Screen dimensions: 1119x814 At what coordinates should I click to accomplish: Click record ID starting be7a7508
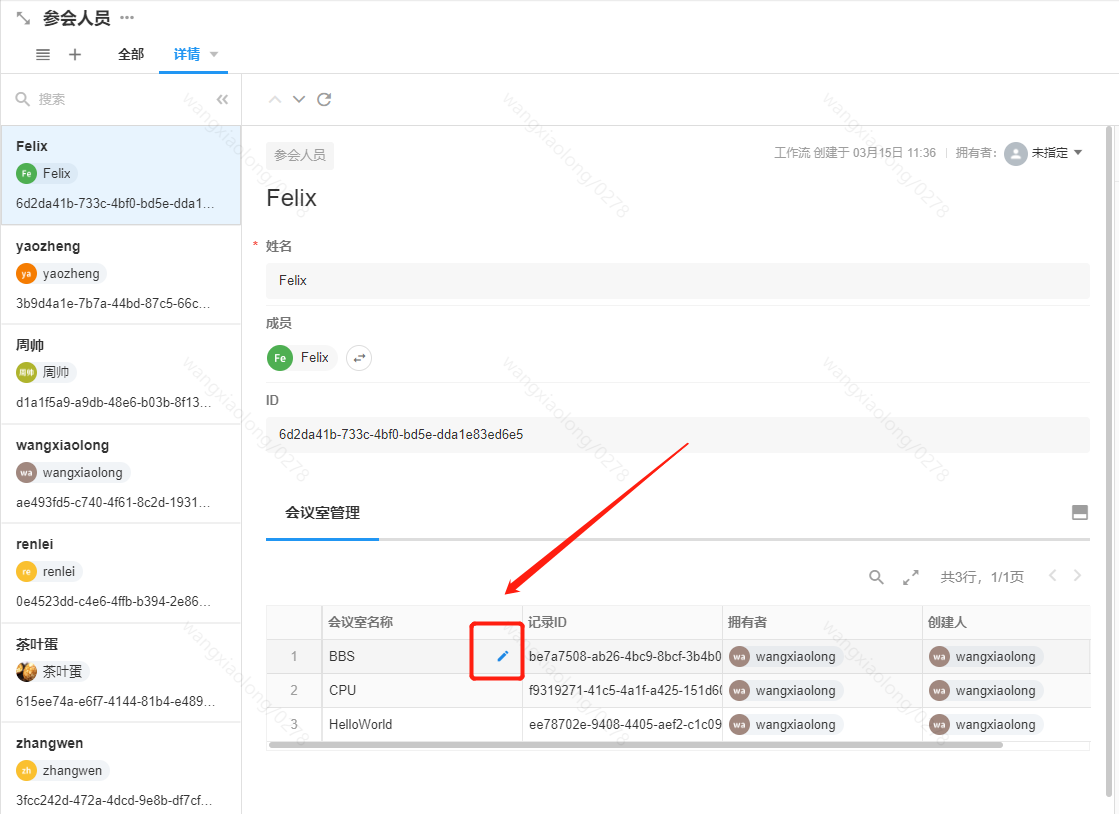[622, 656]
